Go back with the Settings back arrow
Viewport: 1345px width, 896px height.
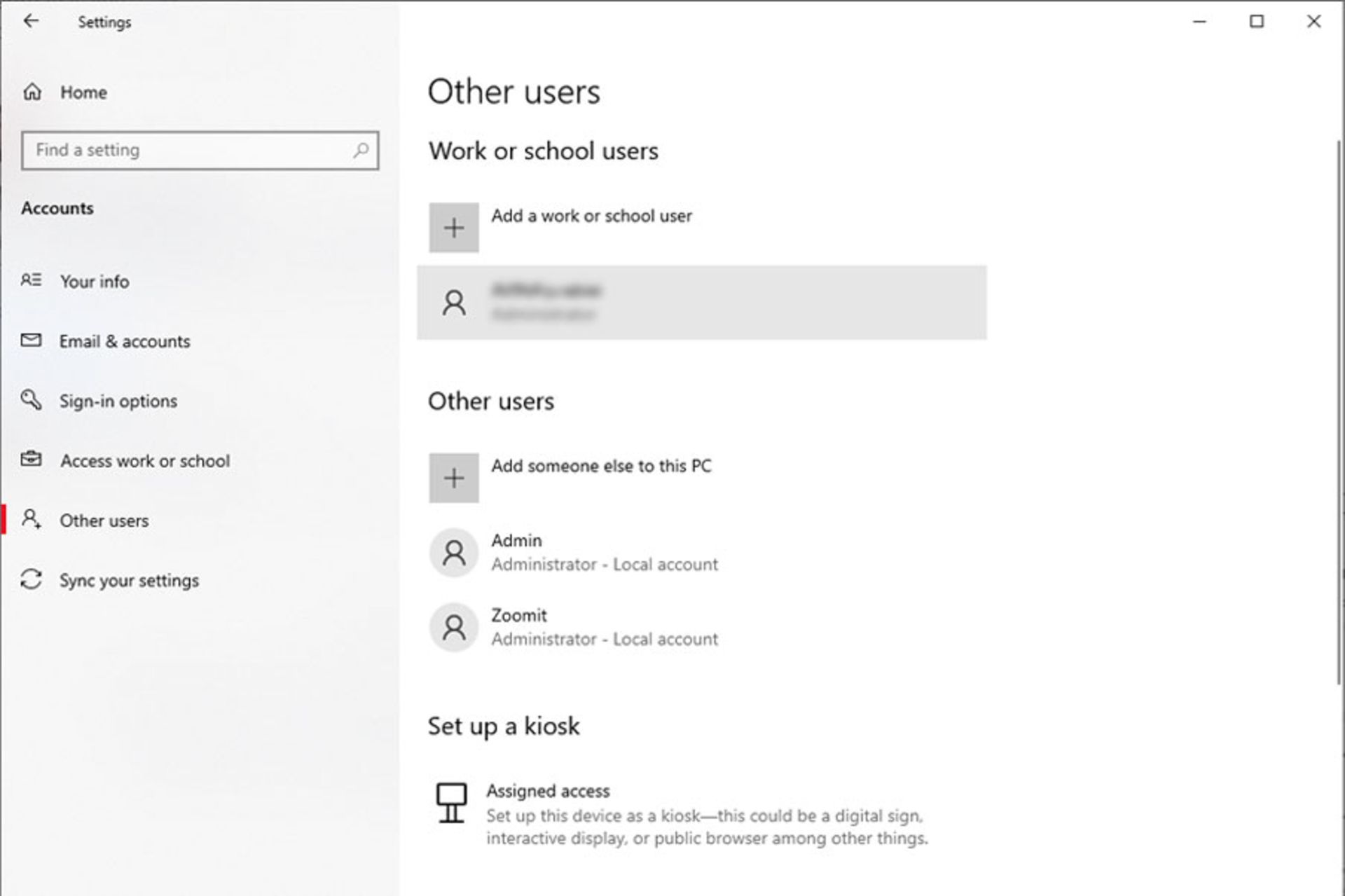pos(31,21)
